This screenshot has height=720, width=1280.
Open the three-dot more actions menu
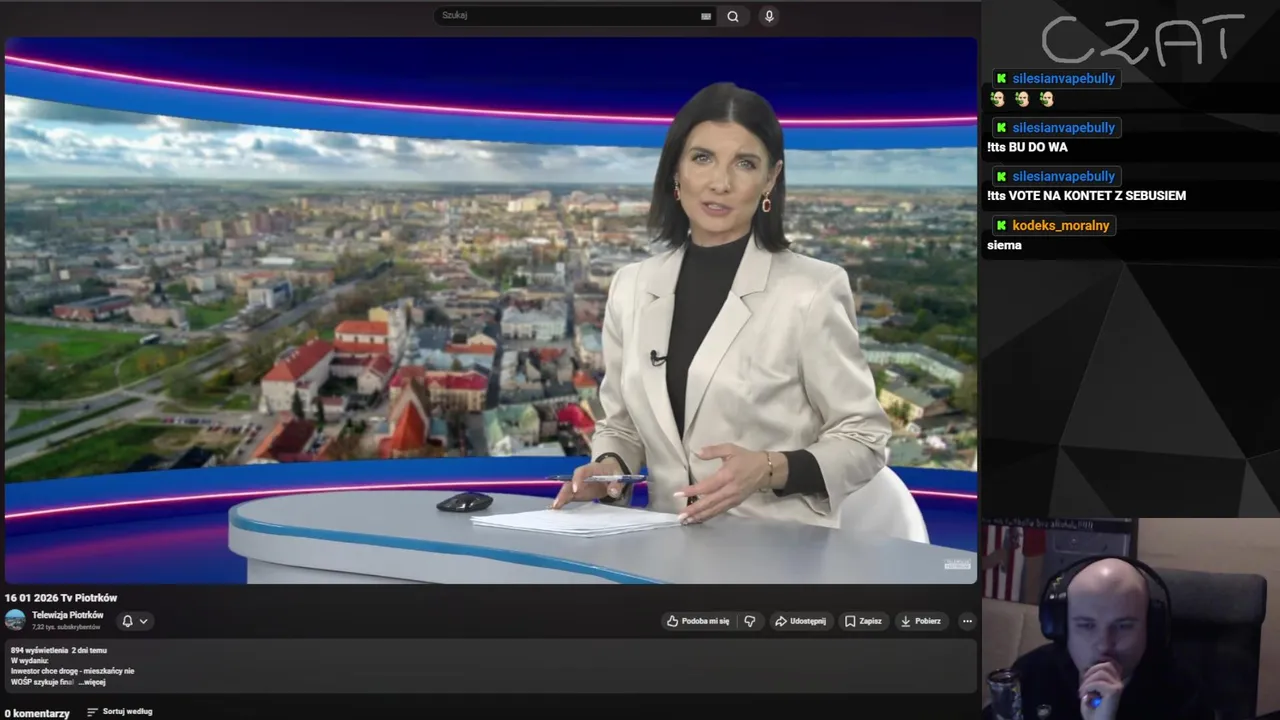tap(967, 621)
